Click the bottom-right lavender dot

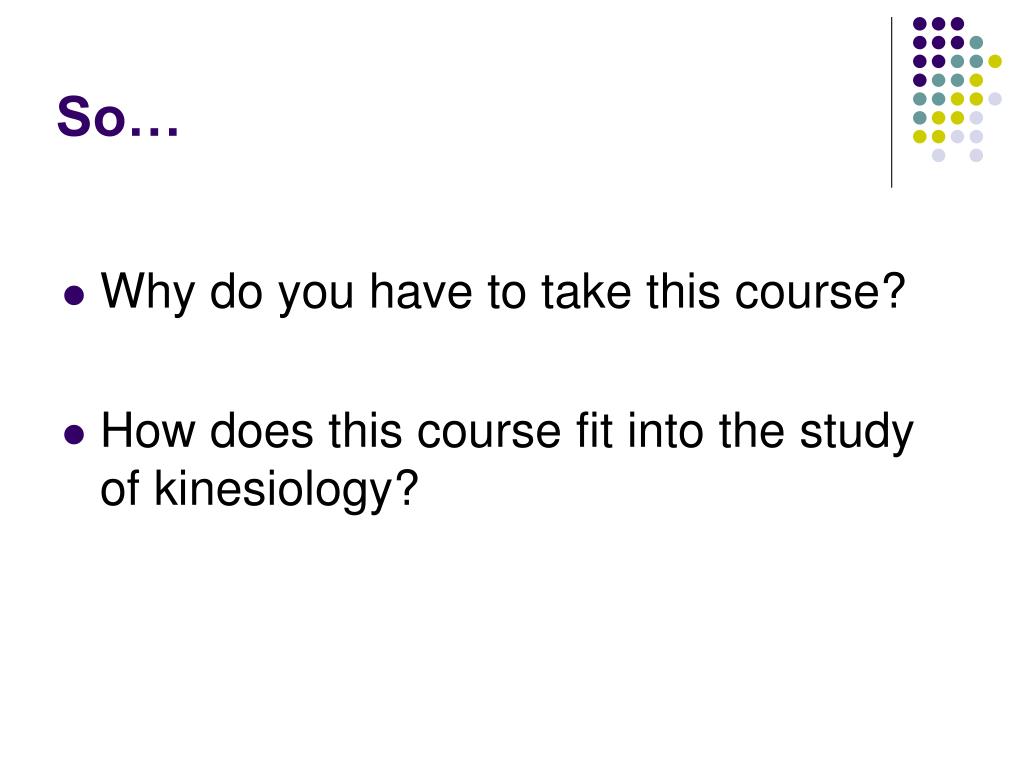[x=976, y=155]
